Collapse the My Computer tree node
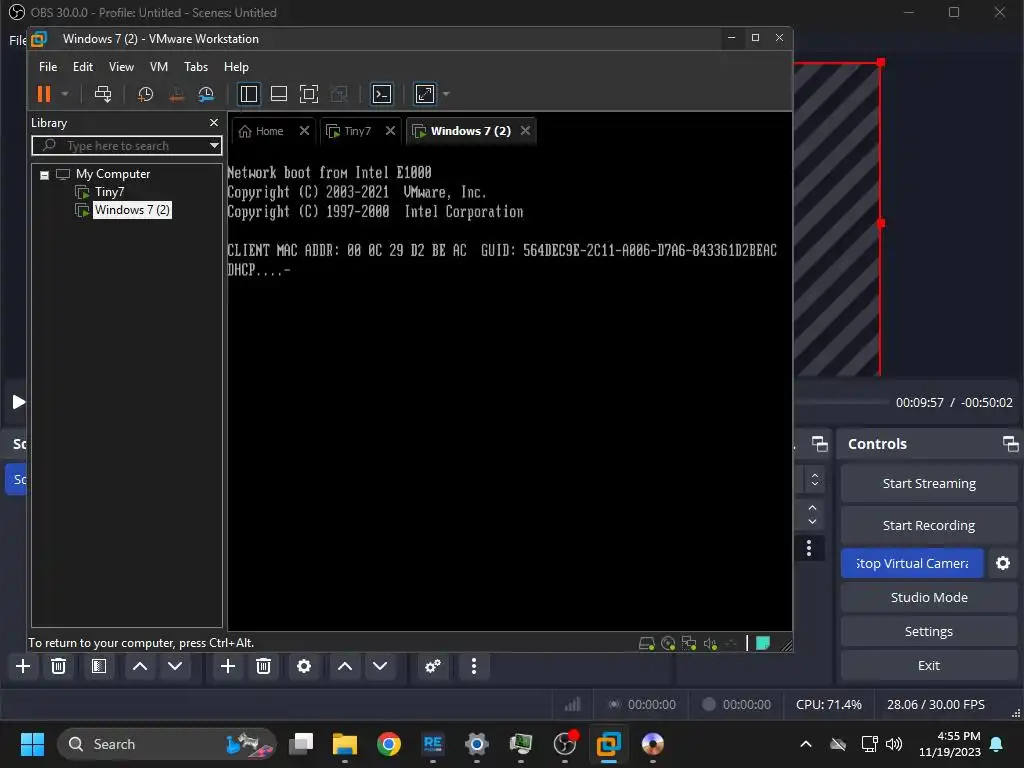 [x=44, y=174]
